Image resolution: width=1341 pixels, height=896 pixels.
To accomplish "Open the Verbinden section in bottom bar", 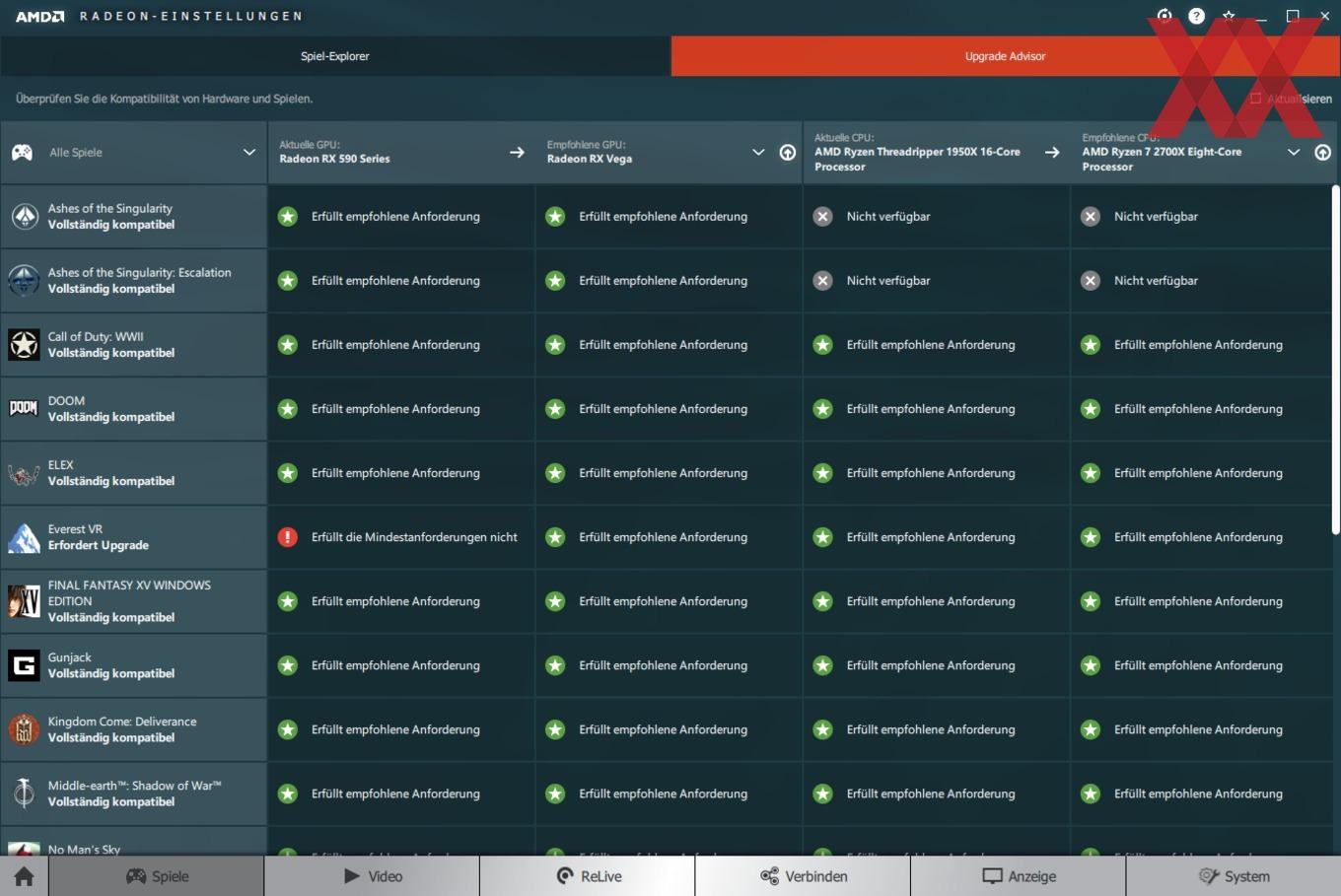I will tap(803, 876).
